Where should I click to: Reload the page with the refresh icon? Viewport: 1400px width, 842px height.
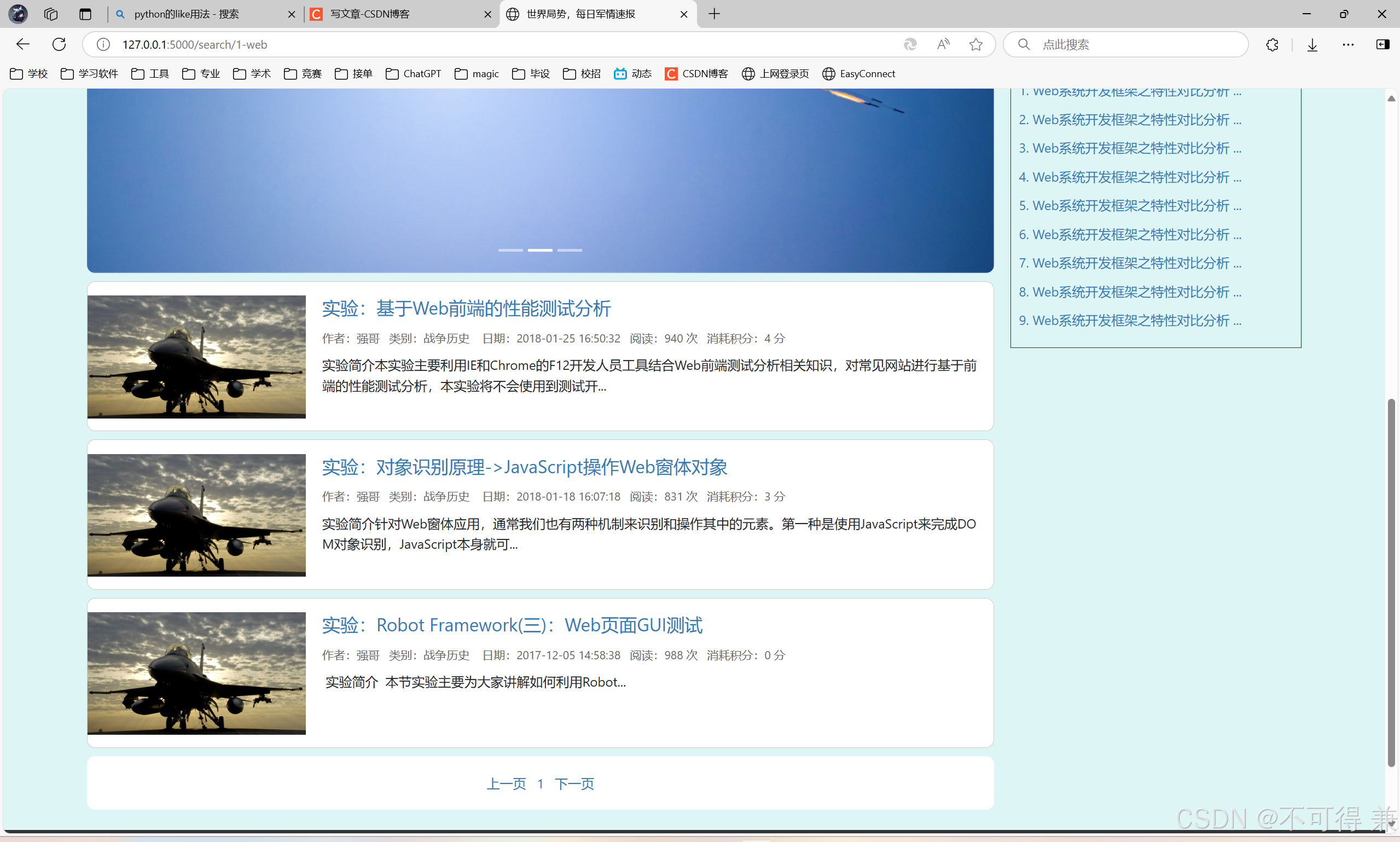pos(59,44)
